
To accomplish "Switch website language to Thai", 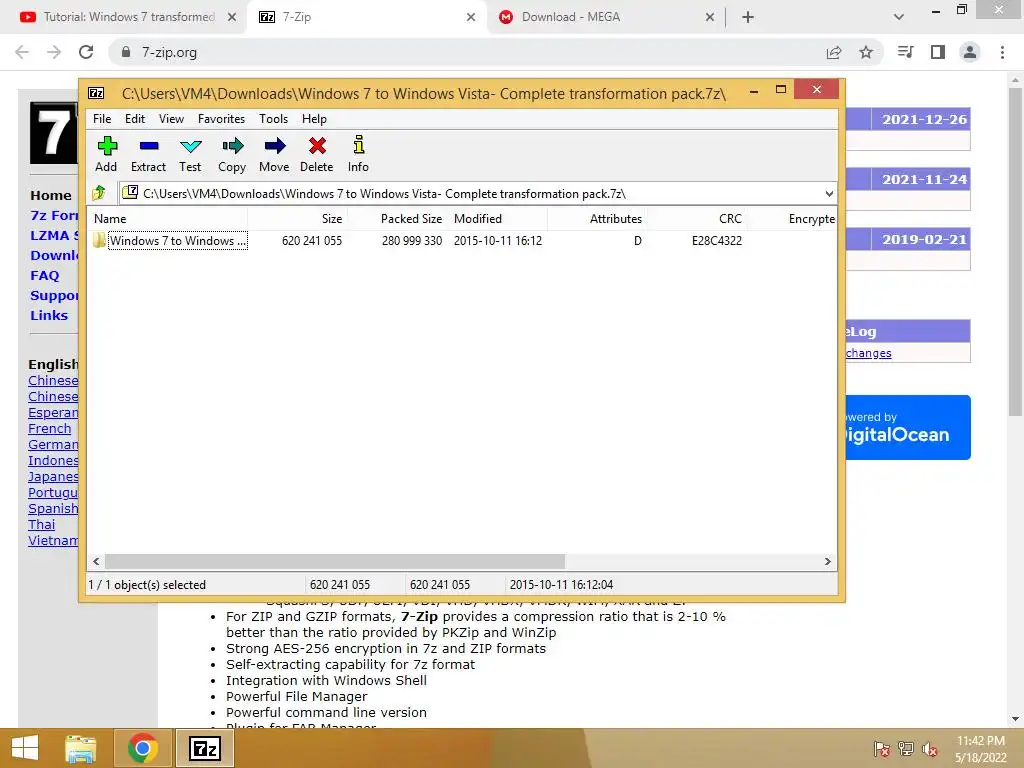I will click(x=42, y=525).
